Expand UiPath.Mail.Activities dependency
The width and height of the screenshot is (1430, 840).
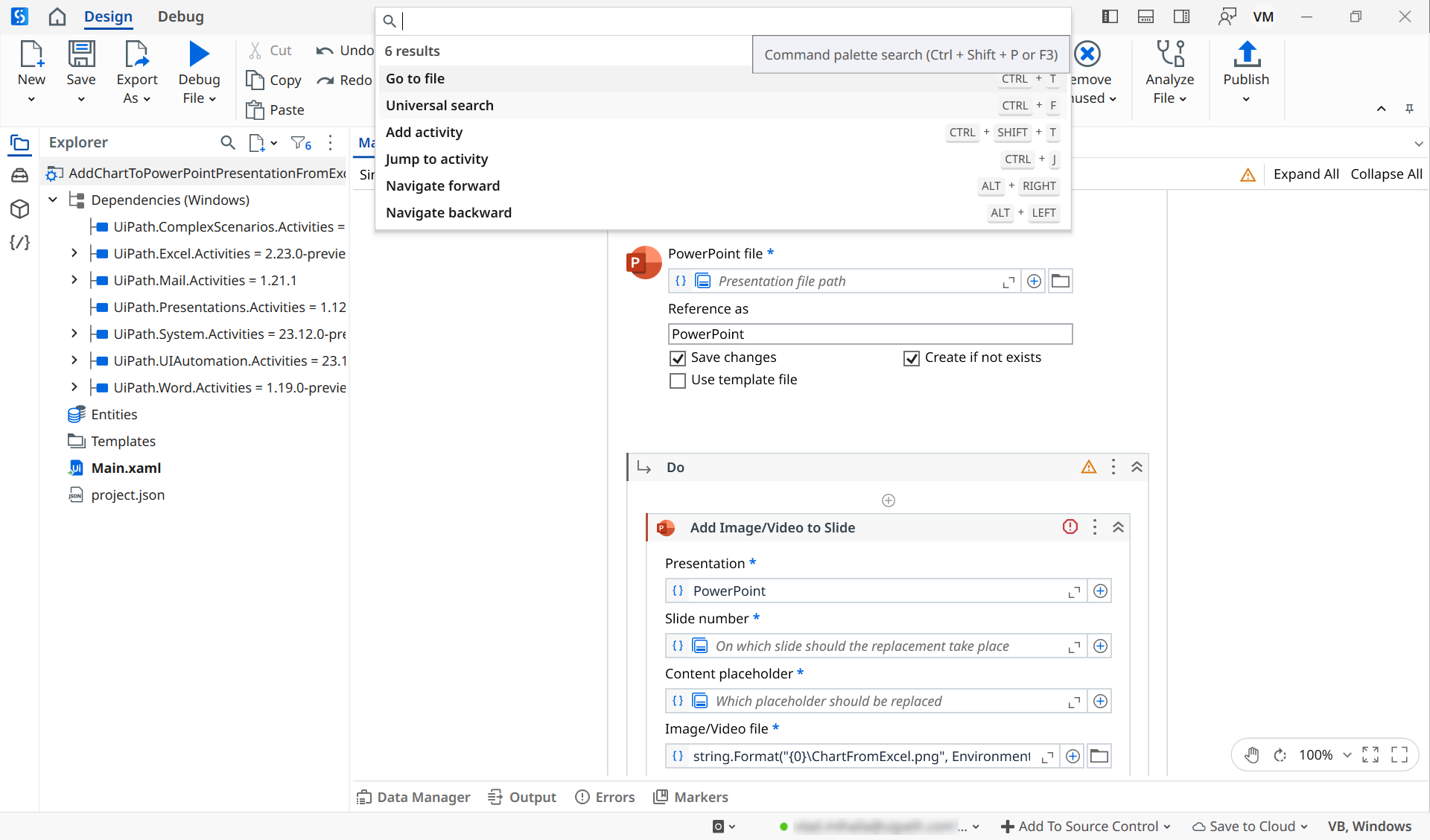[74, 280]
